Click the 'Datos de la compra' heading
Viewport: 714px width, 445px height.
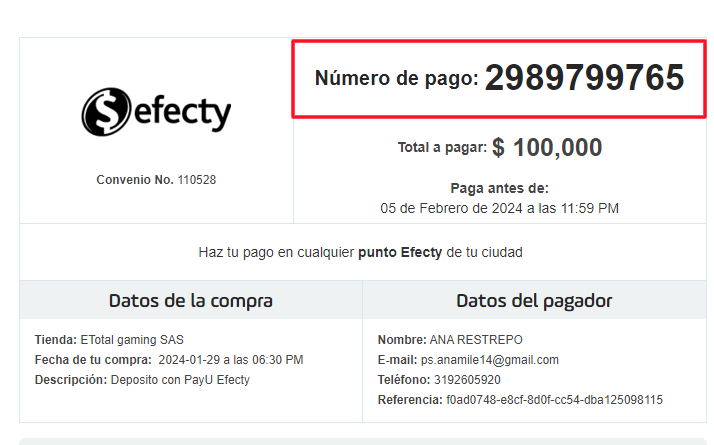(x=191, y=301)
